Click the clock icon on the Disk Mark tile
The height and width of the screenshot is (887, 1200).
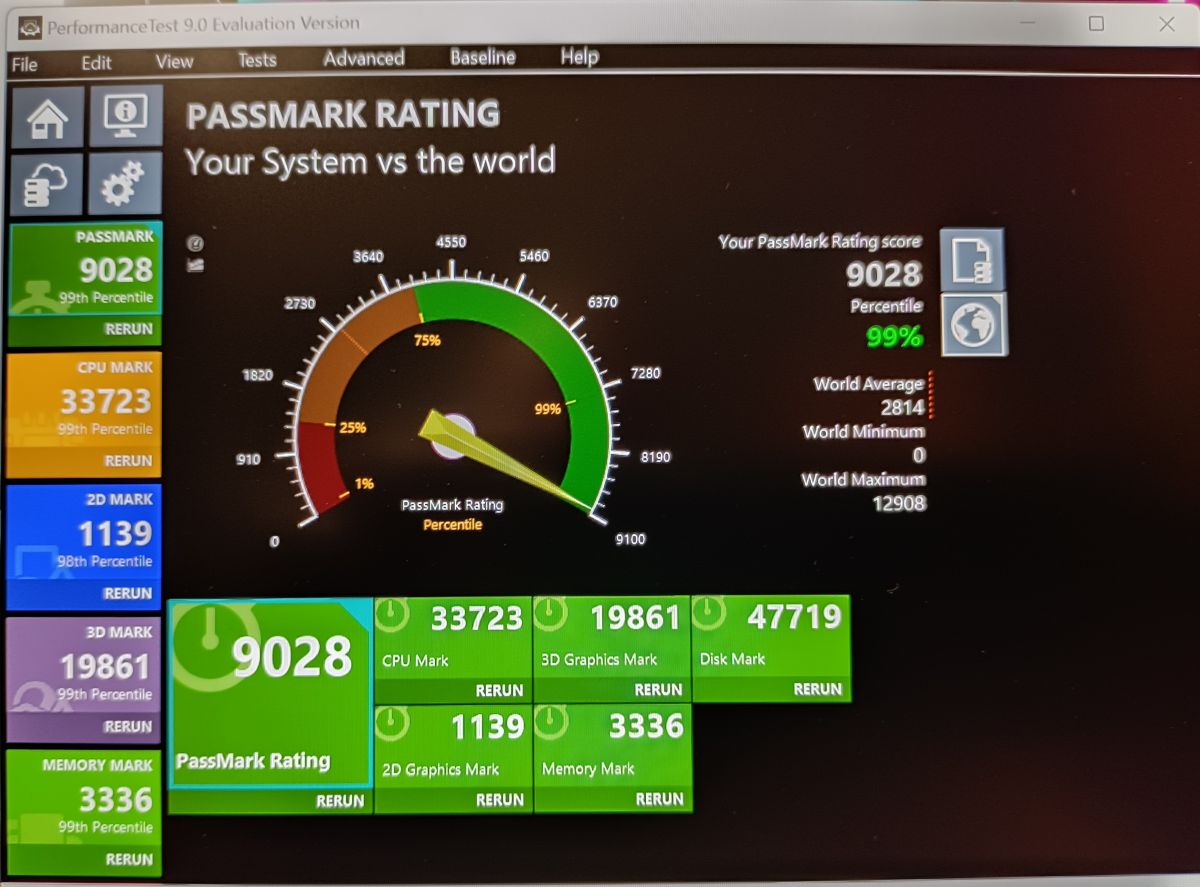point(710,612)
